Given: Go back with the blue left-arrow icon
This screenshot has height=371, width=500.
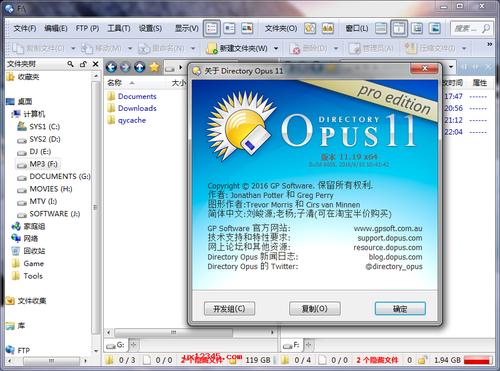Looking at the screenshot, I should tap(111, 68).
